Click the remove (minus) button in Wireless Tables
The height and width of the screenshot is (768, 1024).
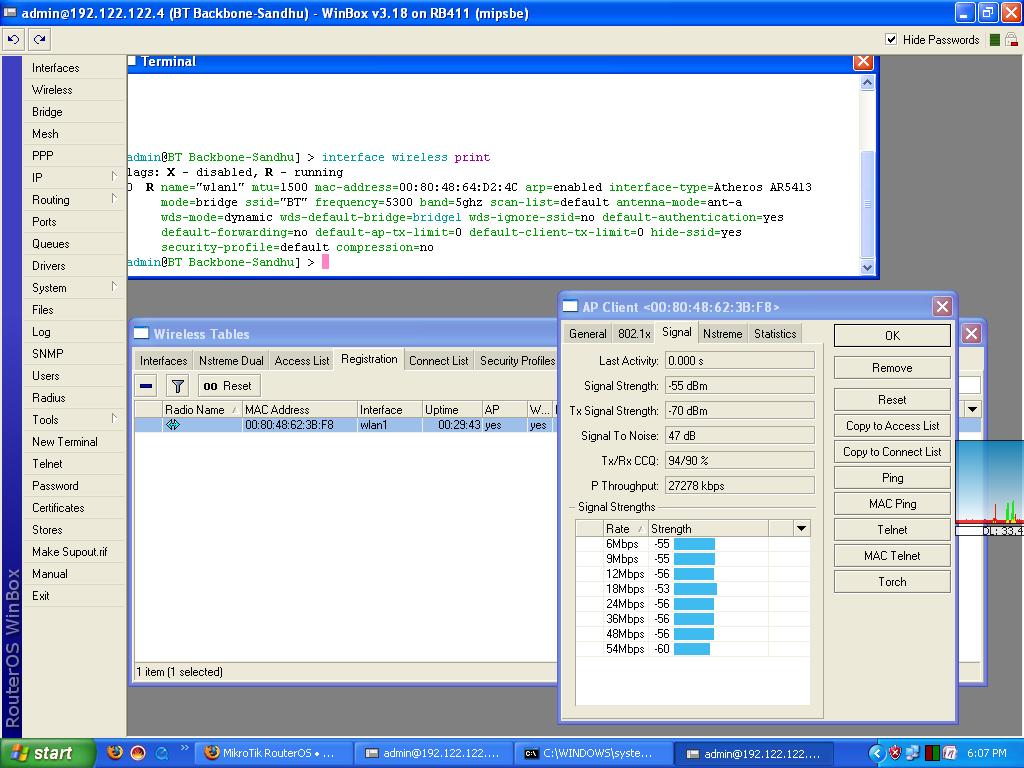[x=146, y=386]
